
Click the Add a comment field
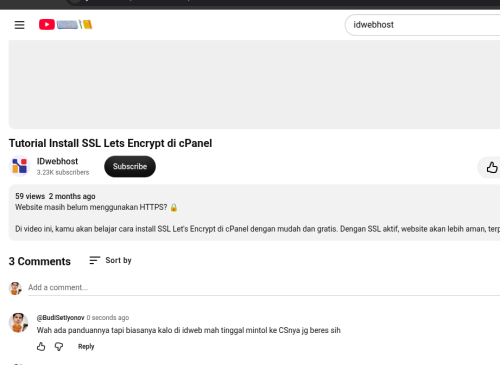click(264, 288)
